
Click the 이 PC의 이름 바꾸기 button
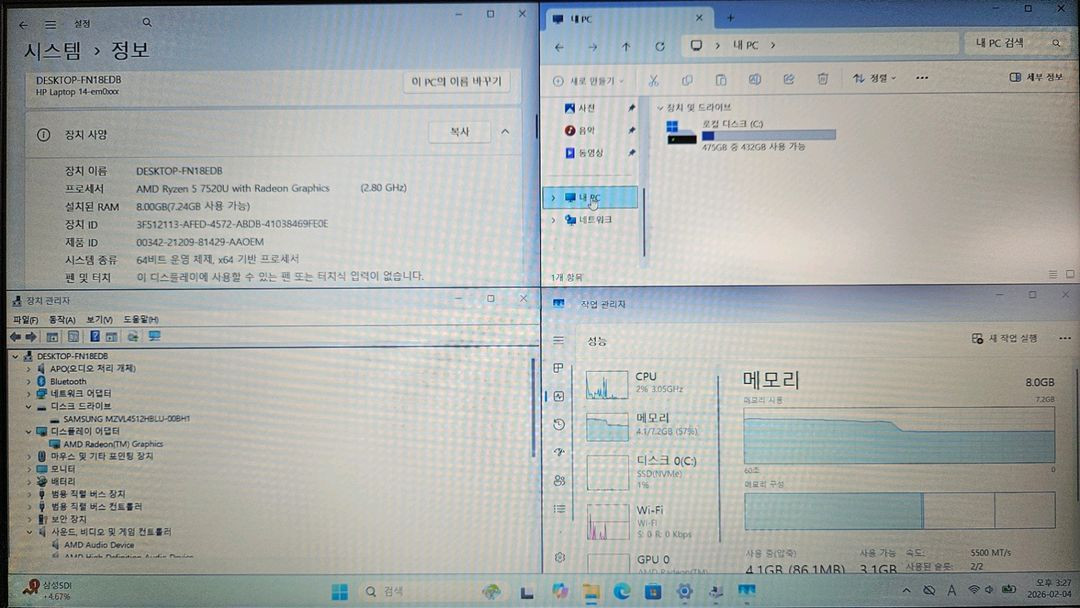(x=459, y=81)
